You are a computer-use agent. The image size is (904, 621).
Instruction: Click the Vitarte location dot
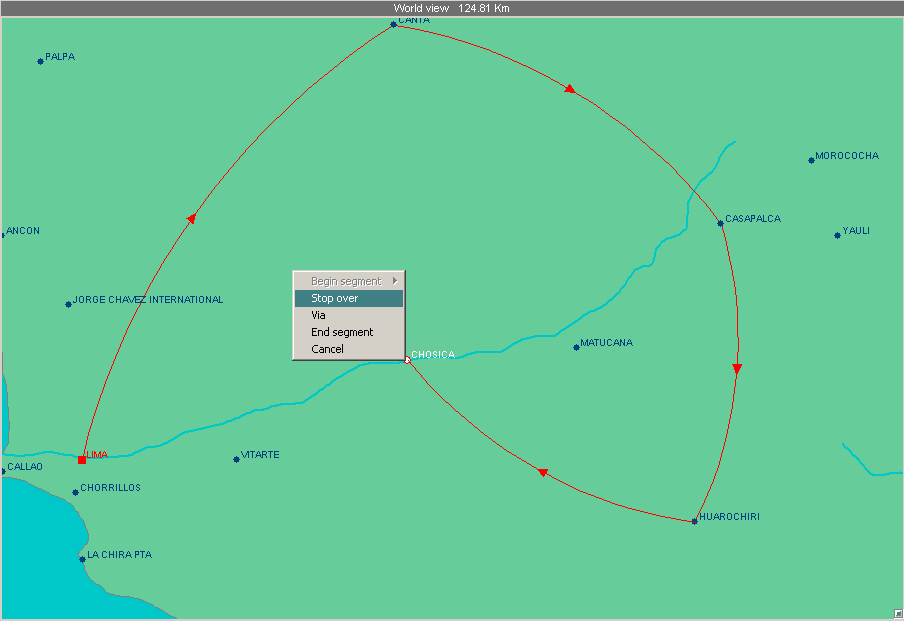(x=236, y=459)
